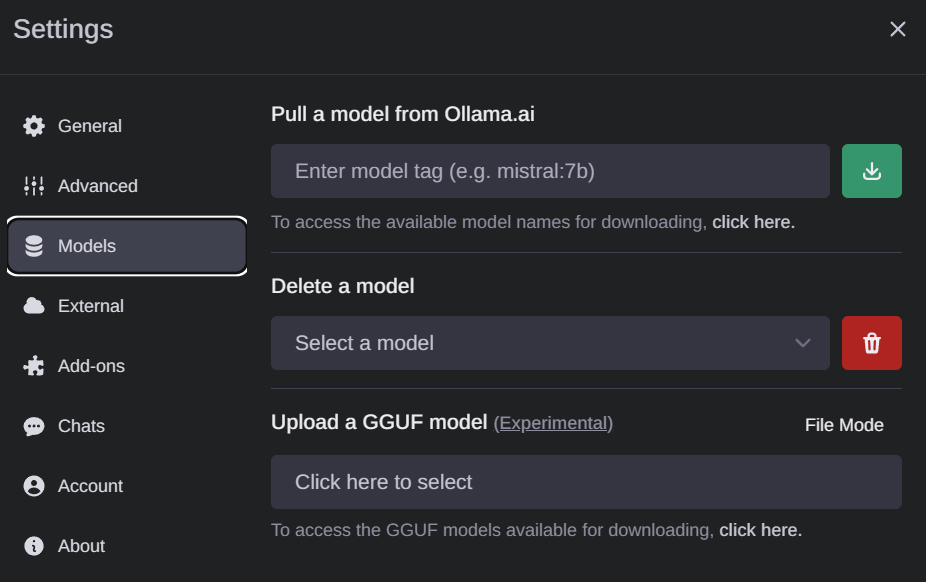Click the General gear icon
Image resolution: width=926 pixels, height=582 pixels.
[x=34, y=126]
